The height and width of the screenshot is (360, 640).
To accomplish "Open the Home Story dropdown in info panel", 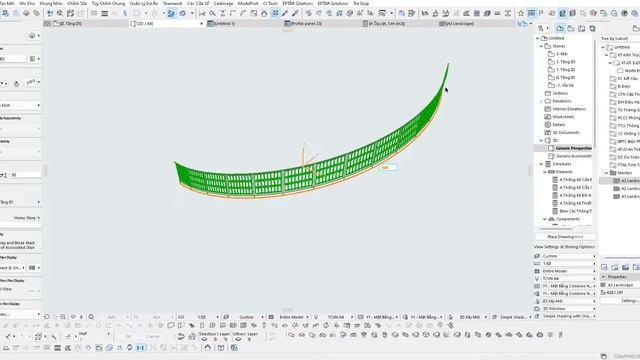I will (27, 218).
